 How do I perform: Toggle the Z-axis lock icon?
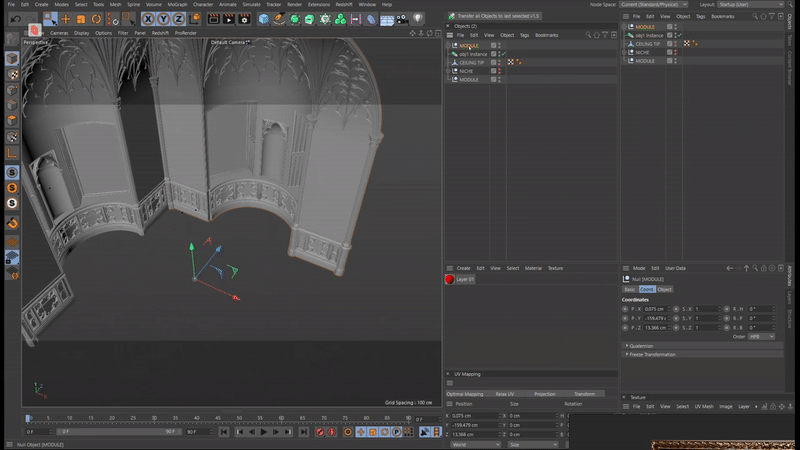pyautogui.click(x=176, y=19)
